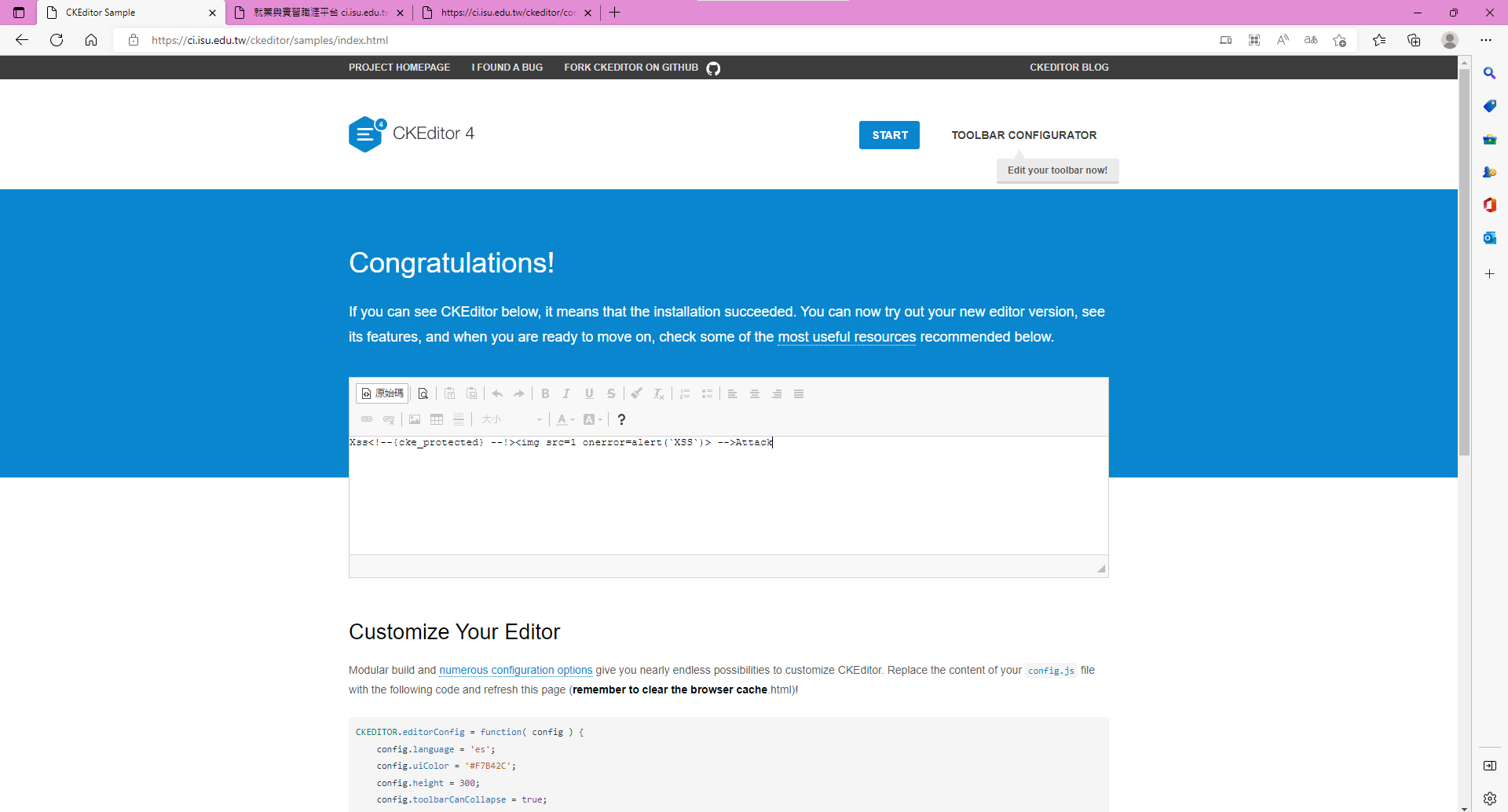The height and width of the screenshot is (812, 1508).
Task: Click the paste from Word icon
Action: (472, 393)
